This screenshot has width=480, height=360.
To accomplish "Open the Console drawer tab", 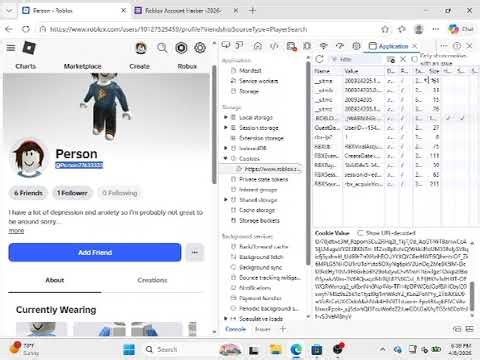I will pyautogui.click(x=235, y=329).
